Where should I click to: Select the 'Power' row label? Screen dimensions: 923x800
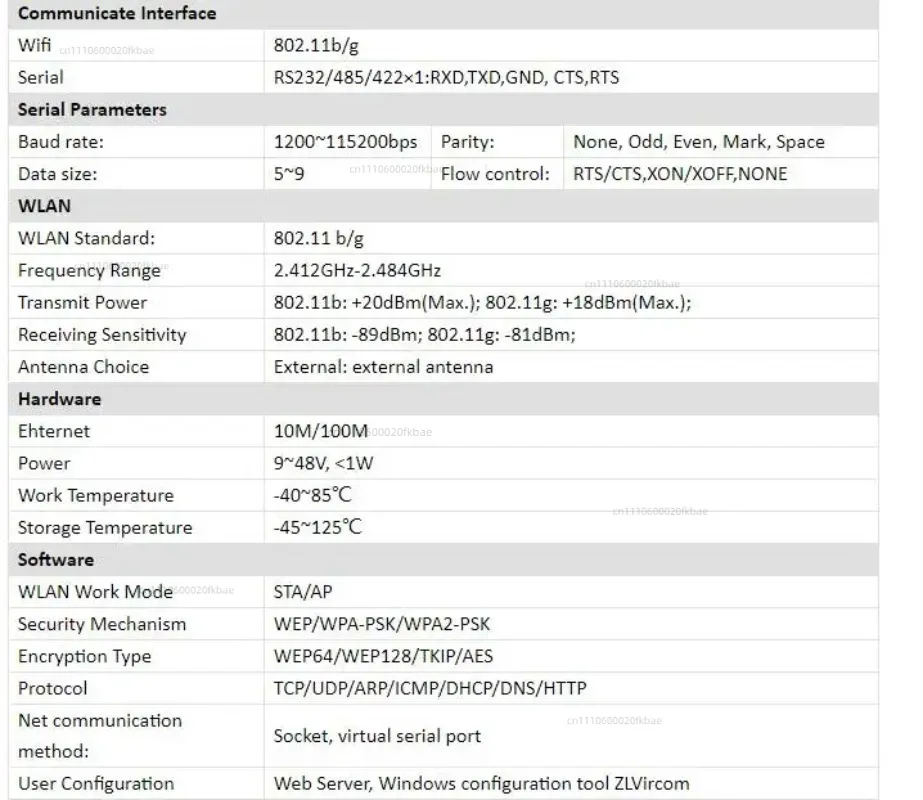pos(44,463)
